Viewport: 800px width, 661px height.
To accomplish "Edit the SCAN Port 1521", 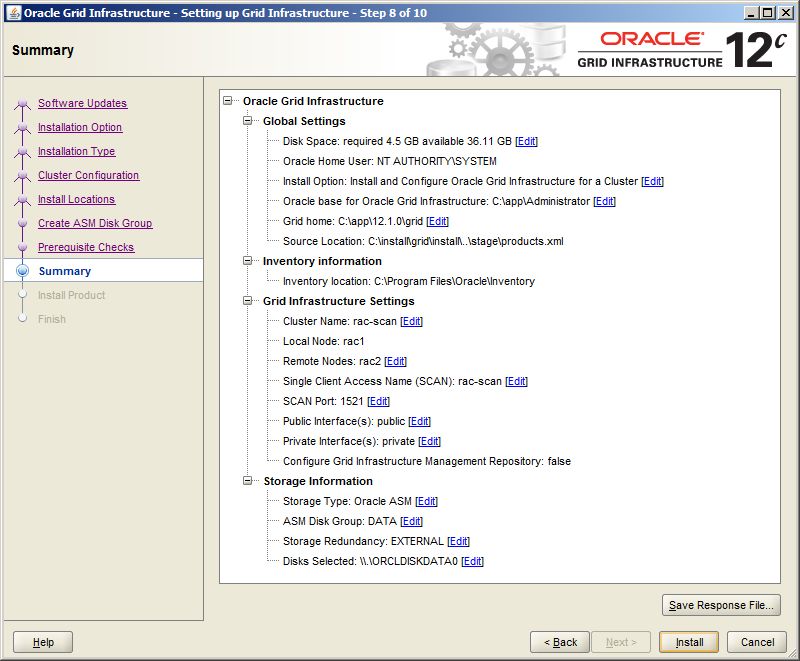I will coord(378,401).
